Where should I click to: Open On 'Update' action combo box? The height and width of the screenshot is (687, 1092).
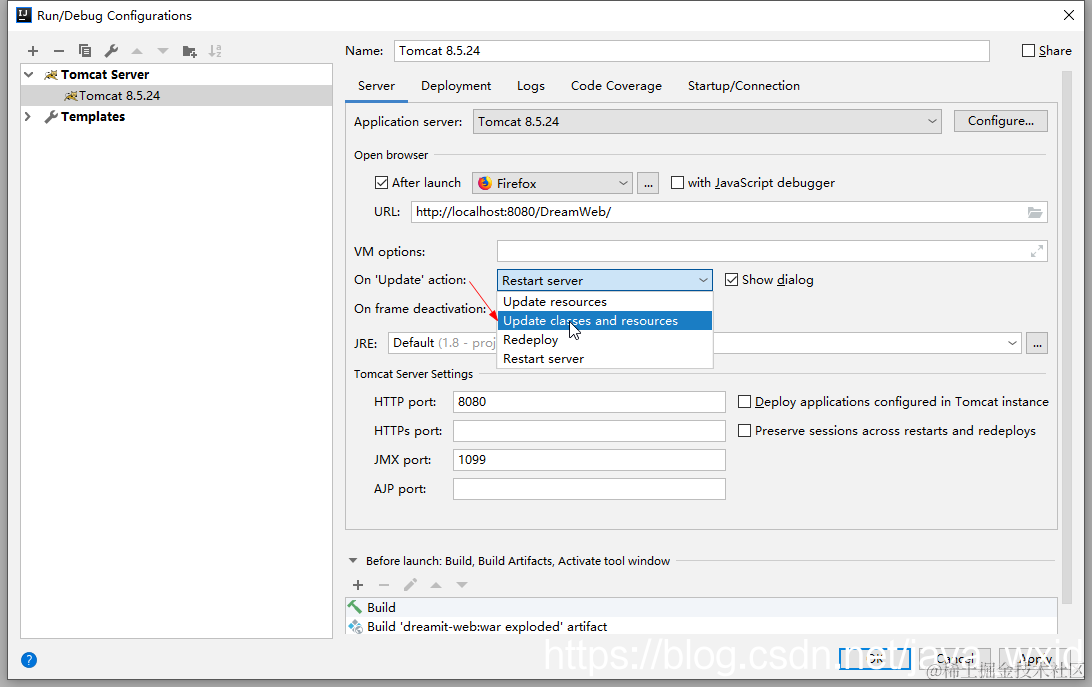604,280
